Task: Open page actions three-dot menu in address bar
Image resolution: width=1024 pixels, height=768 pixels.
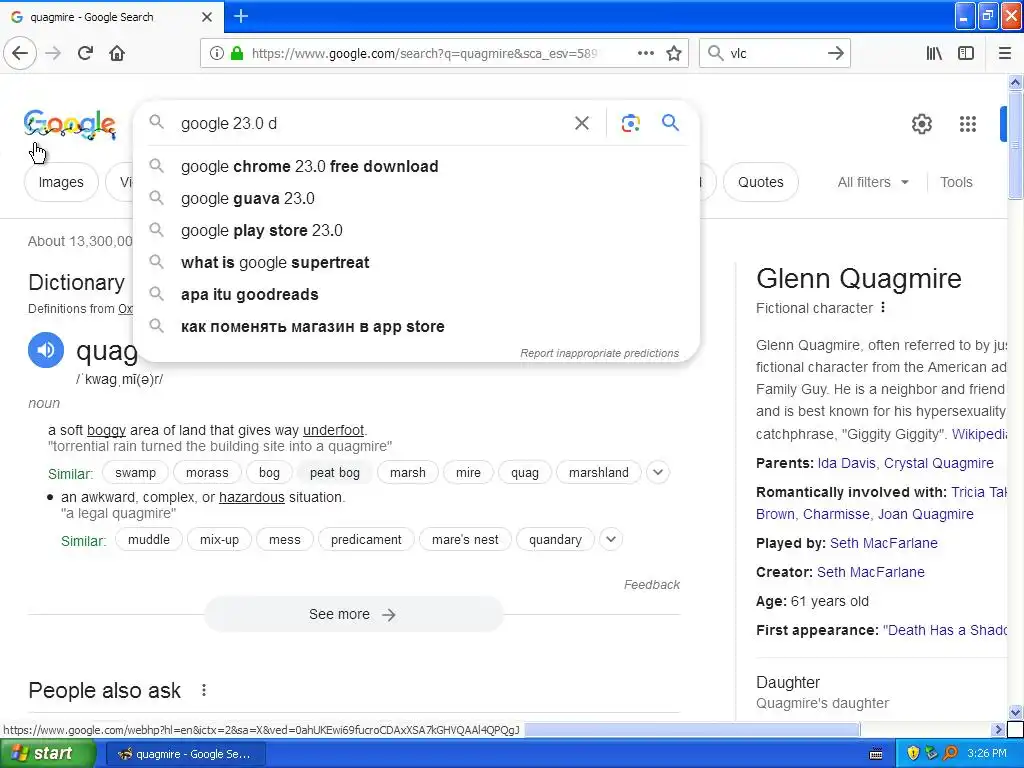Action: coord(646,54)
